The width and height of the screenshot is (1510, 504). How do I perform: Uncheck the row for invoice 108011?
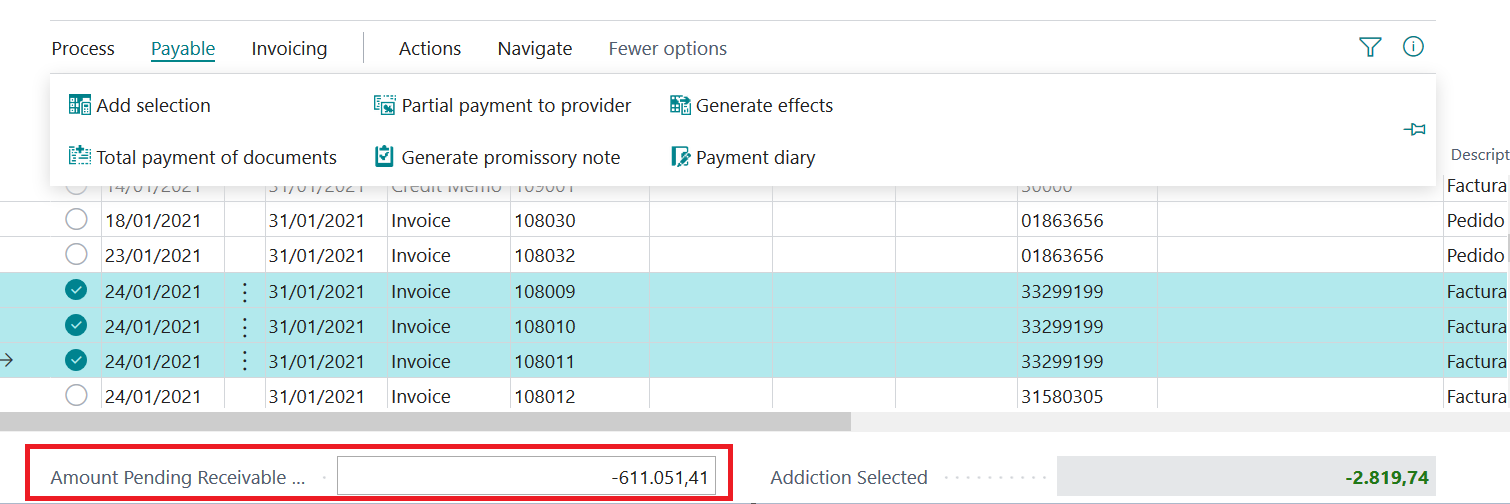coord(76,359)
